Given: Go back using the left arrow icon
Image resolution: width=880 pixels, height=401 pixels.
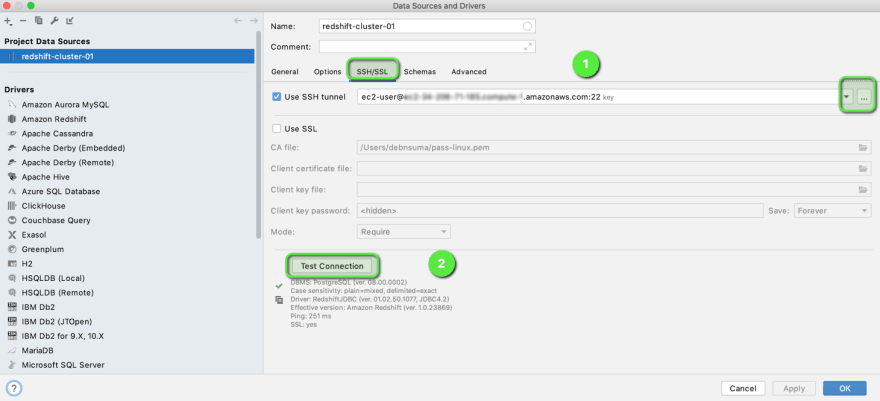Looking at the screenshot, I should [238, 21].
